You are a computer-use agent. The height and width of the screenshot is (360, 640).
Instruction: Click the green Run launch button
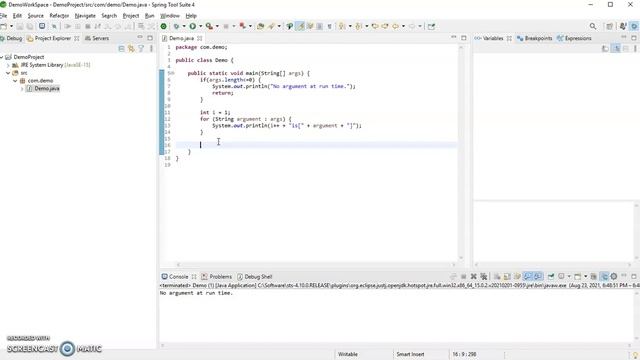(193, 27)
